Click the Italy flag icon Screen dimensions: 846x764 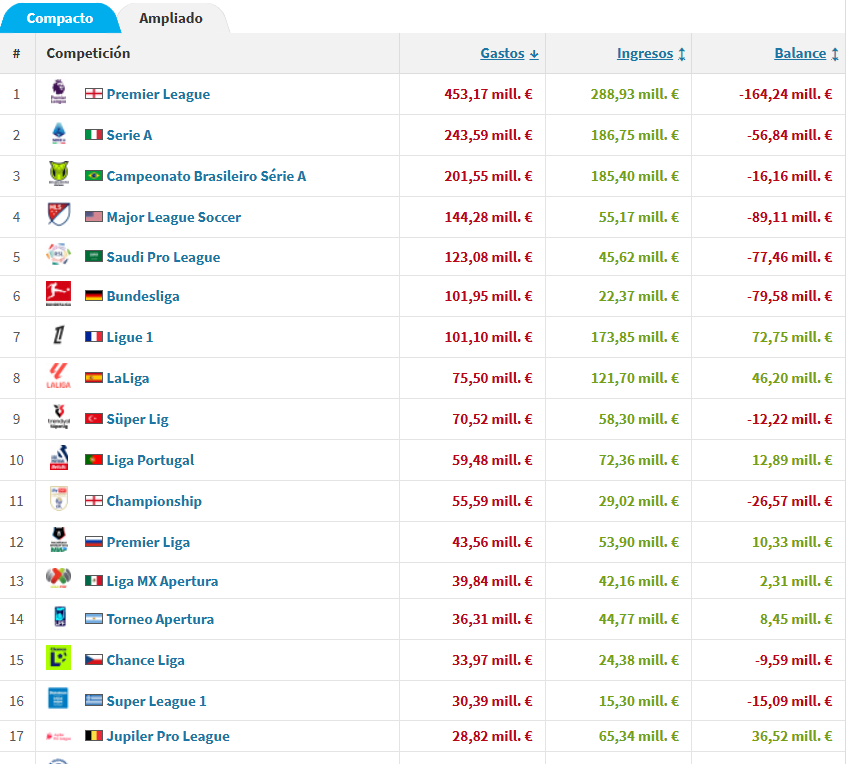coord(94,134)
